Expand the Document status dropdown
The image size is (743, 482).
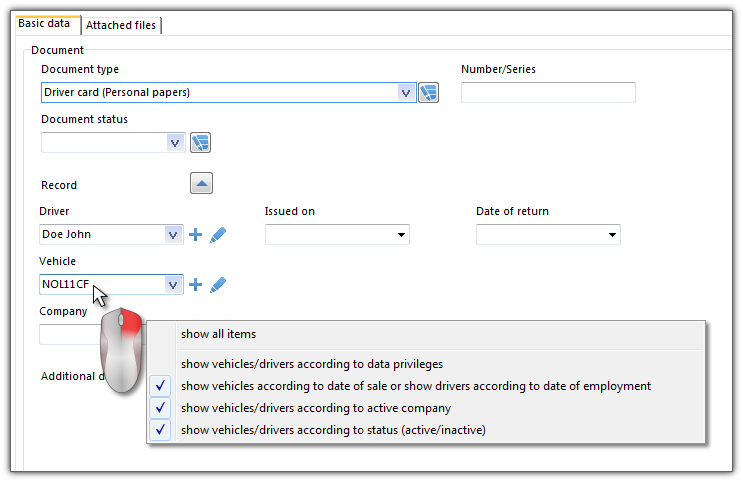tap(175, 143)
